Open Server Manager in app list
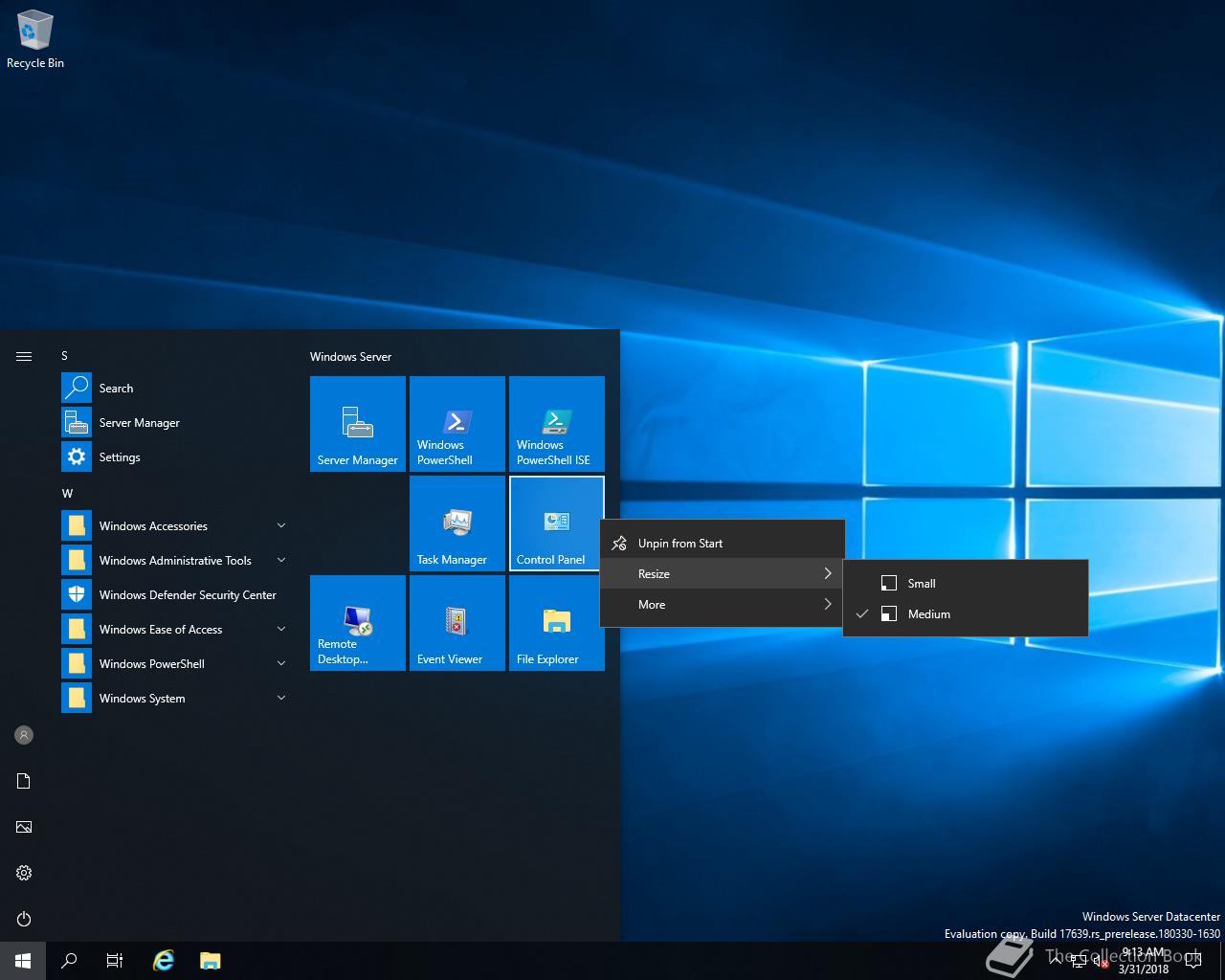This screenshot has height=980, width=1225. (x=176, y=423)
